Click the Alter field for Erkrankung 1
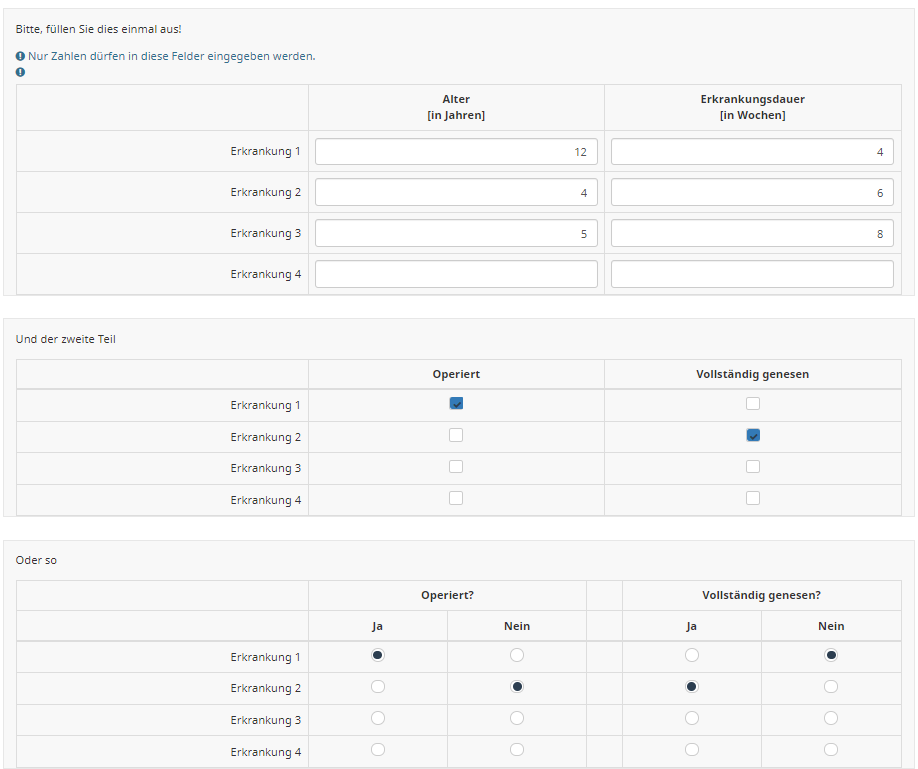The height and width of the screenshot is (769, 918). 456,152
